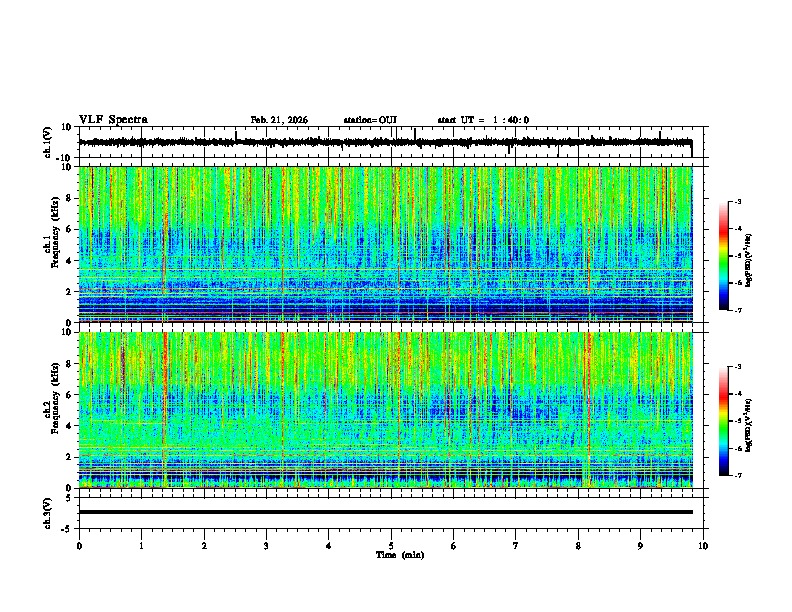Click the time axis tick label '8'
Viewport: 792px width, 612px height.
click(x=578, y=546)
